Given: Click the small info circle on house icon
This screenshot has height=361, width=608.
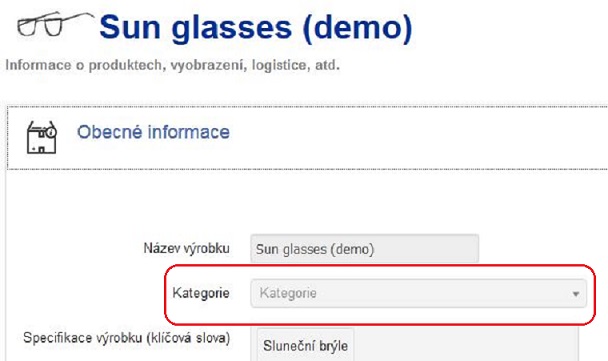Looking at the screenshot, I should 51,133.
